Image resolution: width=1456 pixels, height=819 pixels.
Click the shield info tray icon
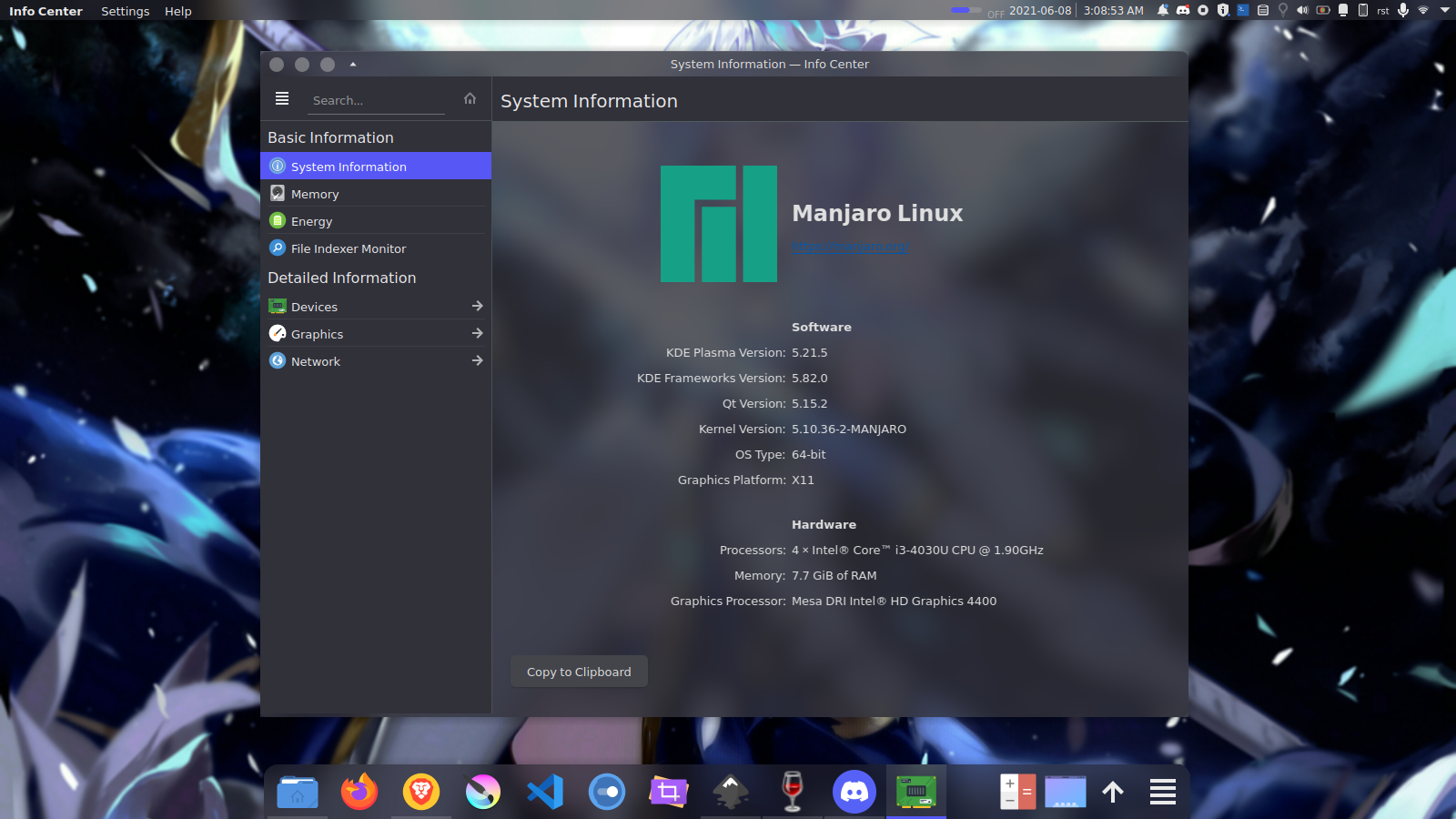(x=1223, y=10)
